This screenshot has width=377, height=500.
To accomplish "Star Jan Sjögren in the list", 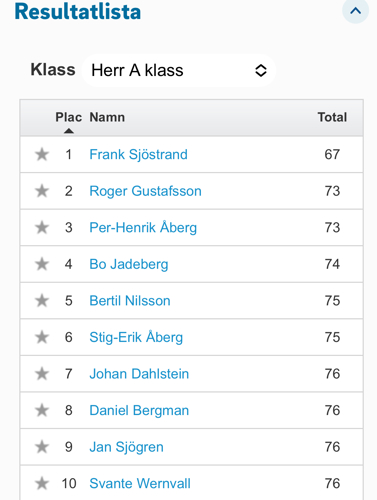I will (x=42, y=447).
